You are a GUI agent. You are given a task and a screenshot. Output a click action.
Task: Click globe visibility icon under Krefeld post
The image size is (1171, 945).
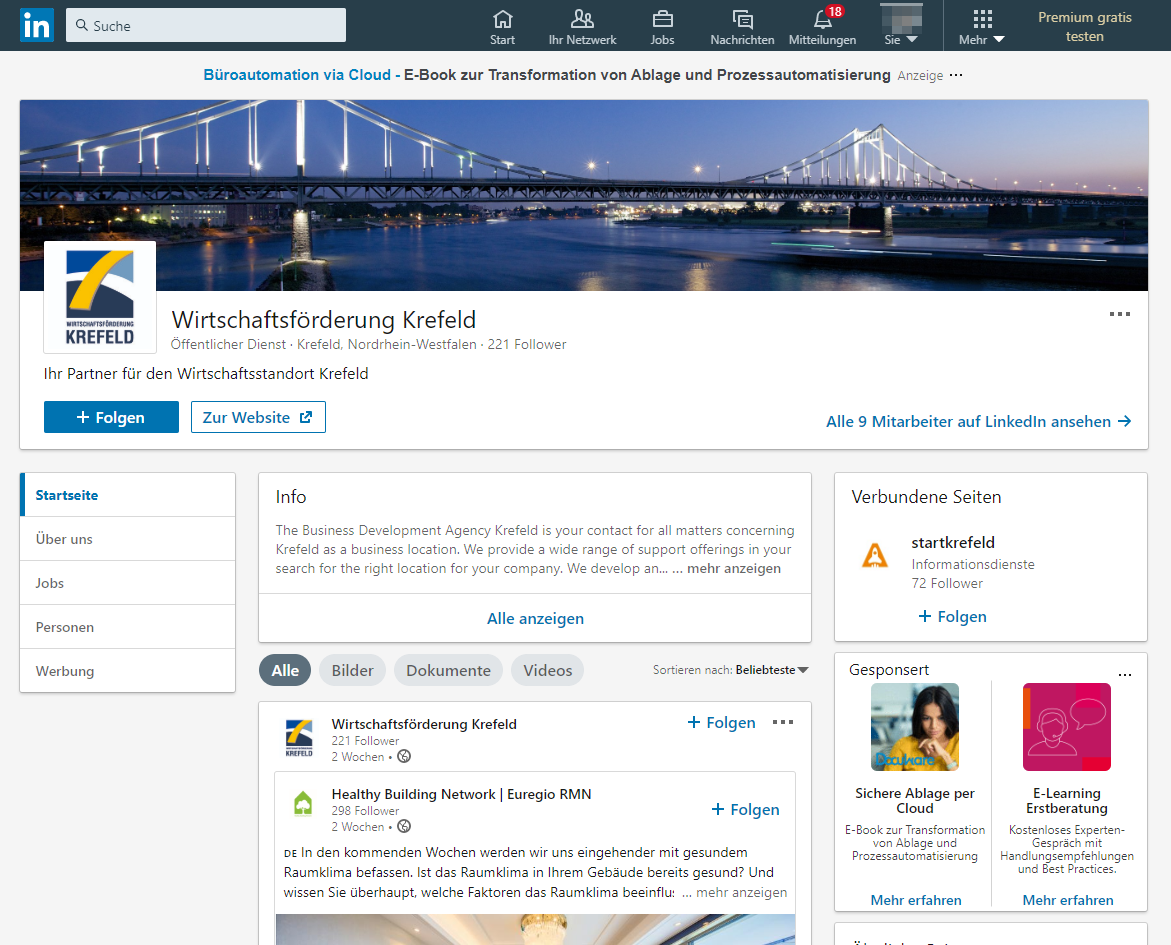[404, 756]
